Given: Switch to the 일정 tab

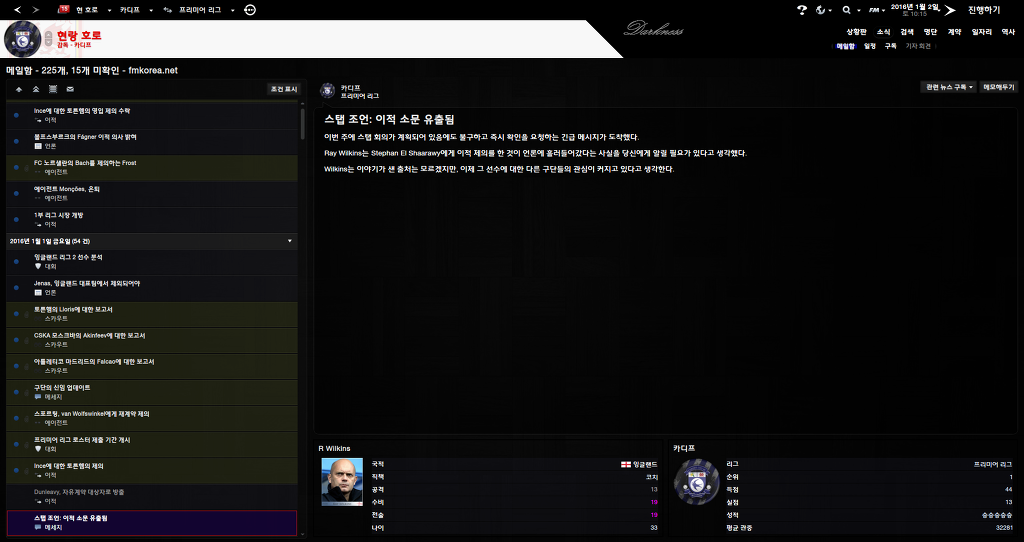Looking at the screenshot, I should [870, 46].
